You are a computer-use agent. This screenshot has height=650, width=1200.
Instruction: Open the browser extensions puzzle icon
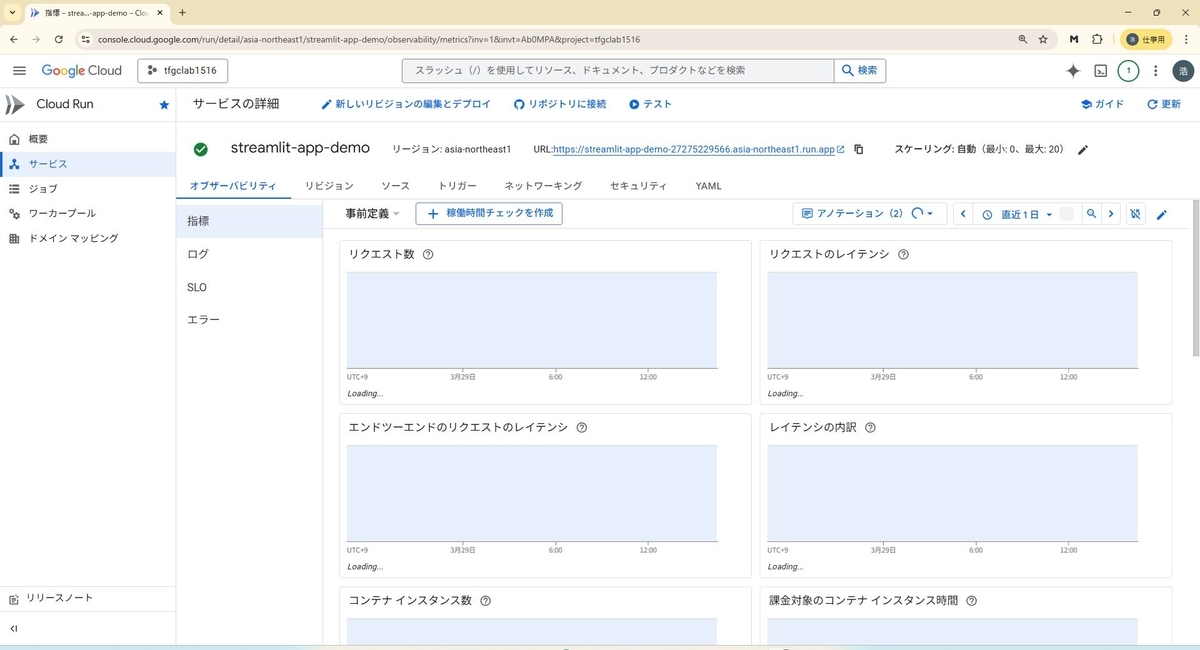pos(1097,39)
